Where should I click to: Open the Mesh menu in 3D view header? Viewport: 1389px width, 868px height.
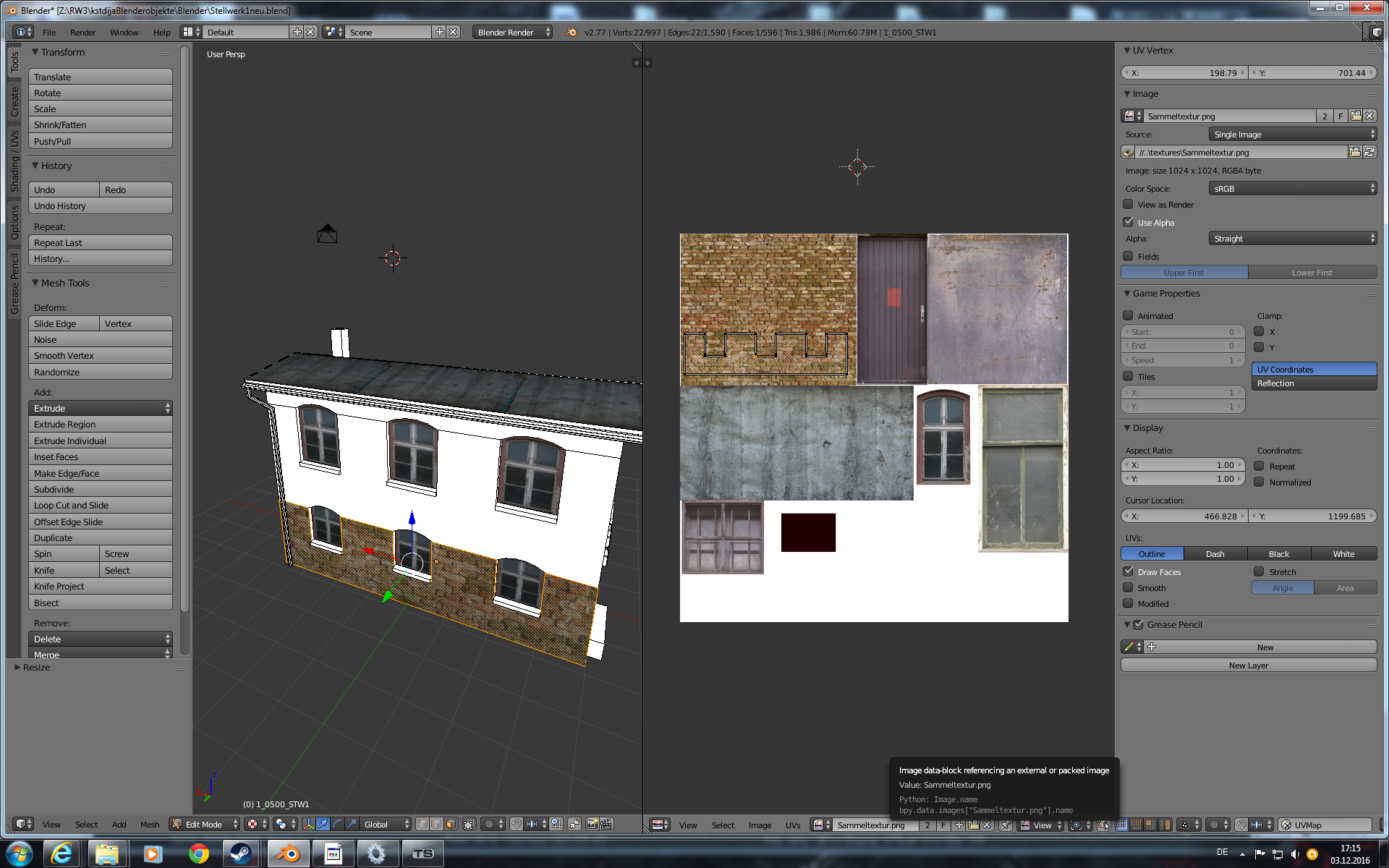(150, 825)
